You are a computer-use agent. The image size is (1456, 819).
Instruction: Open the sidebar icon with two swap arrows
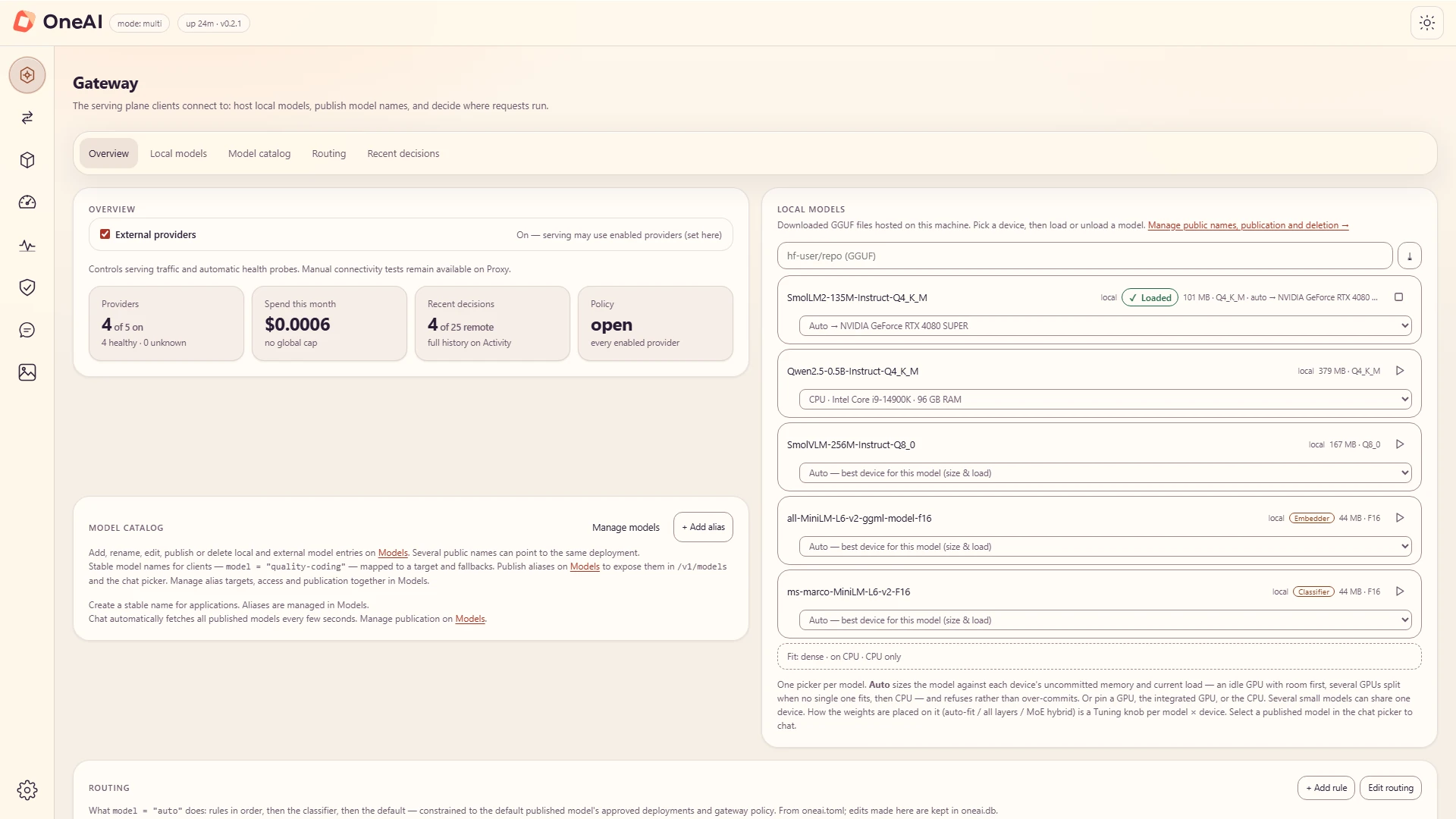point(27,118)
